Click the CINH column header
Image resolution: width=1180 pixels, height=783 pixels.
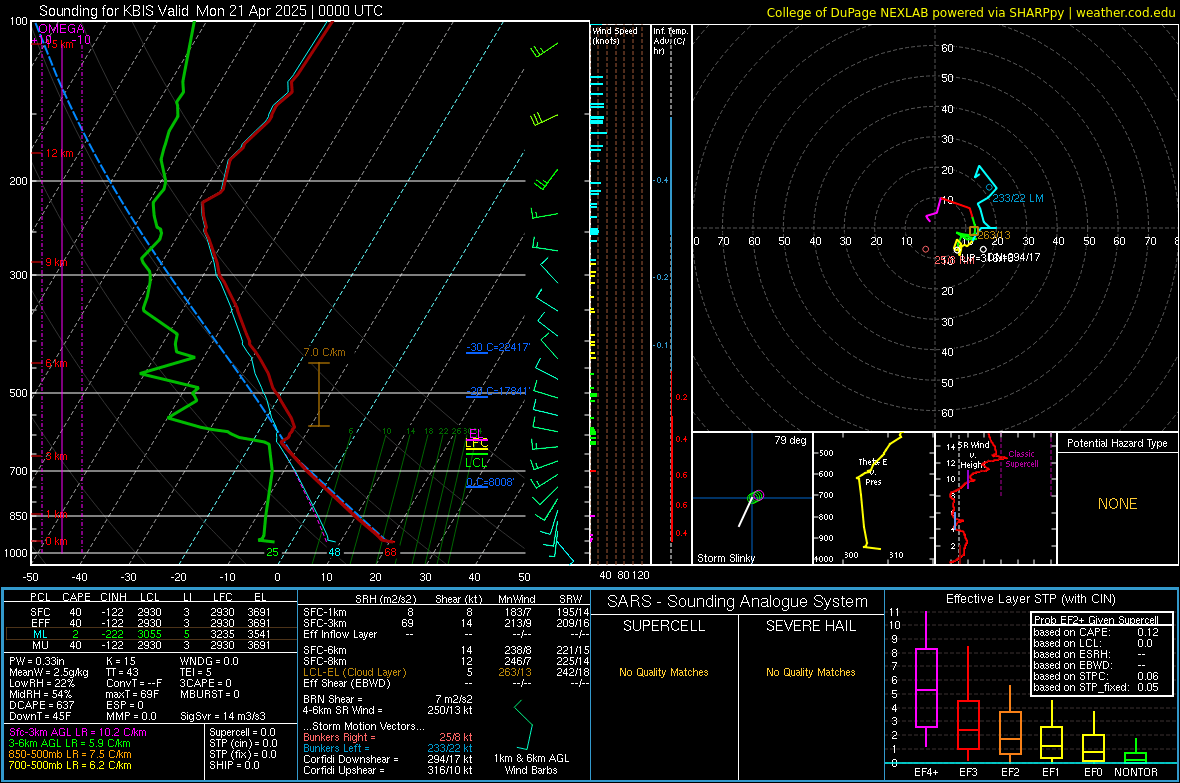pyautogui.click(x=114, y=597)
